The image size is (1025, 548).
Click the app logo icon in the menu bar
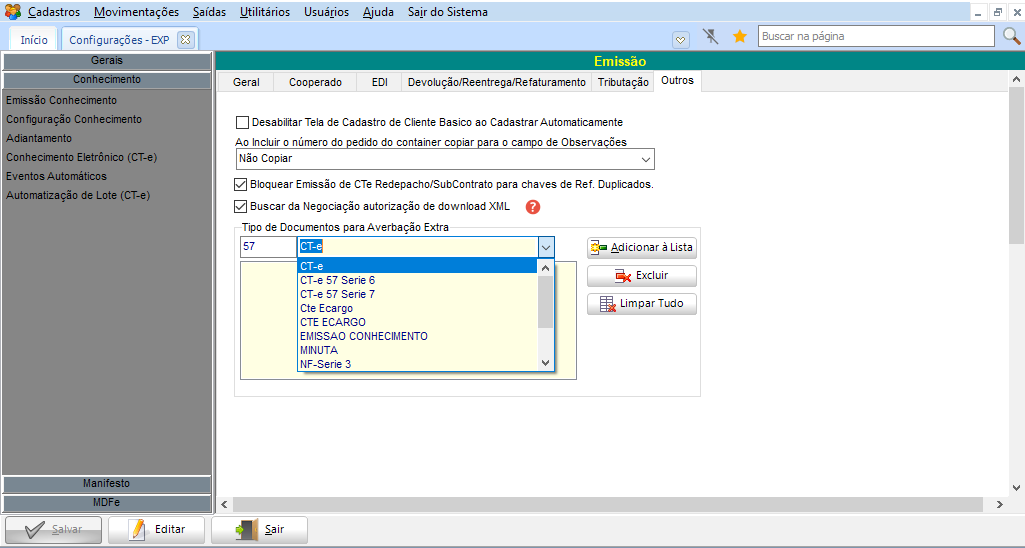12,12
